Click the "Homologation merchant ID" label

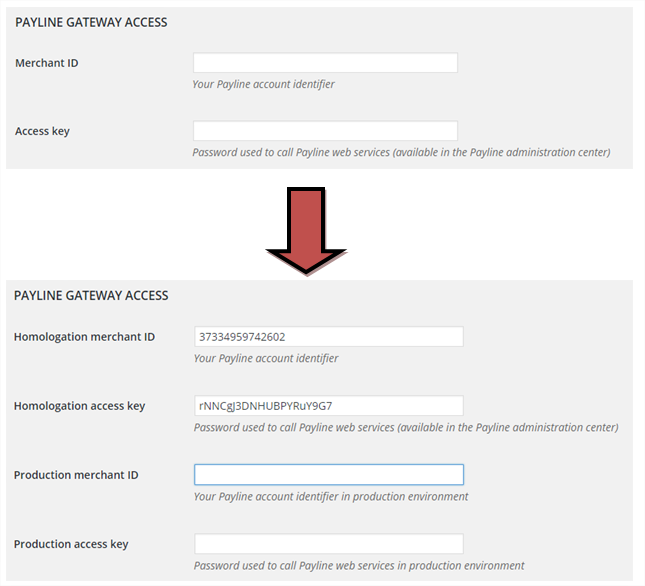click(84, 337)
